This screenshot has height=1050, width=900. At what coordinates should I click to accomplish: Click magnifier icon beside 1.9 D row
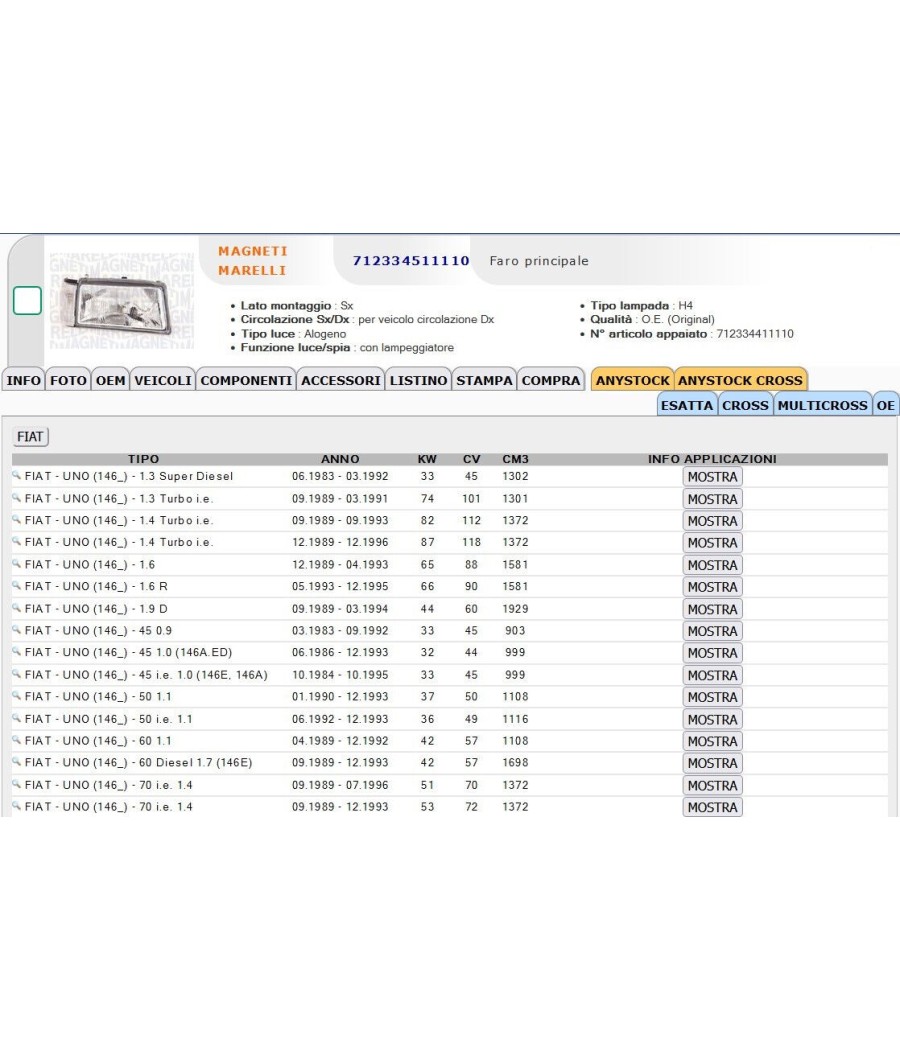[17, 608]
